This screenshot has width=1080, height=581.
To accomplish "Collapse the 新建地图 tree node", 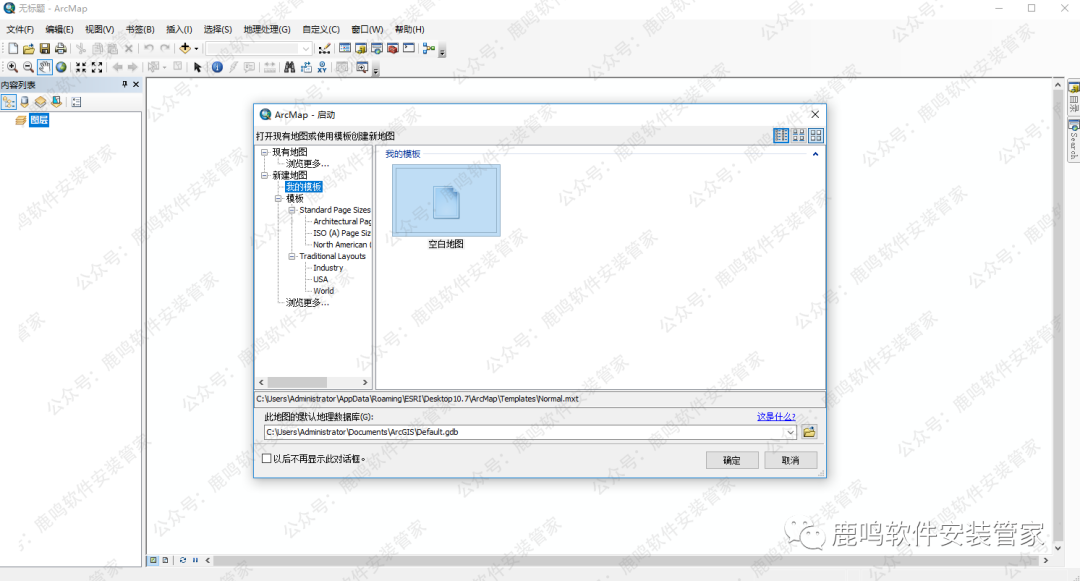I will (x=264, y=176).
